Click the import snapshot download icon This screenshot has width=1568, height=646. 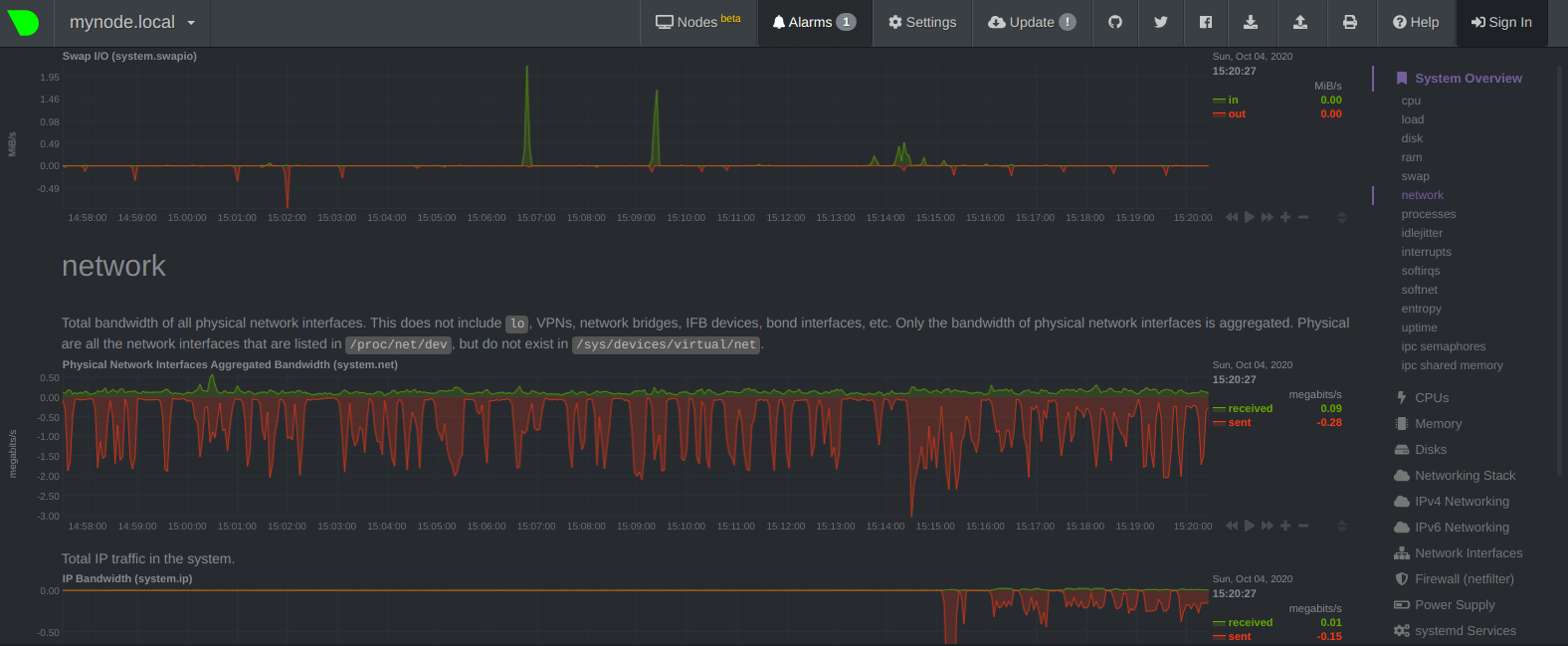[x=1251, y=22]
